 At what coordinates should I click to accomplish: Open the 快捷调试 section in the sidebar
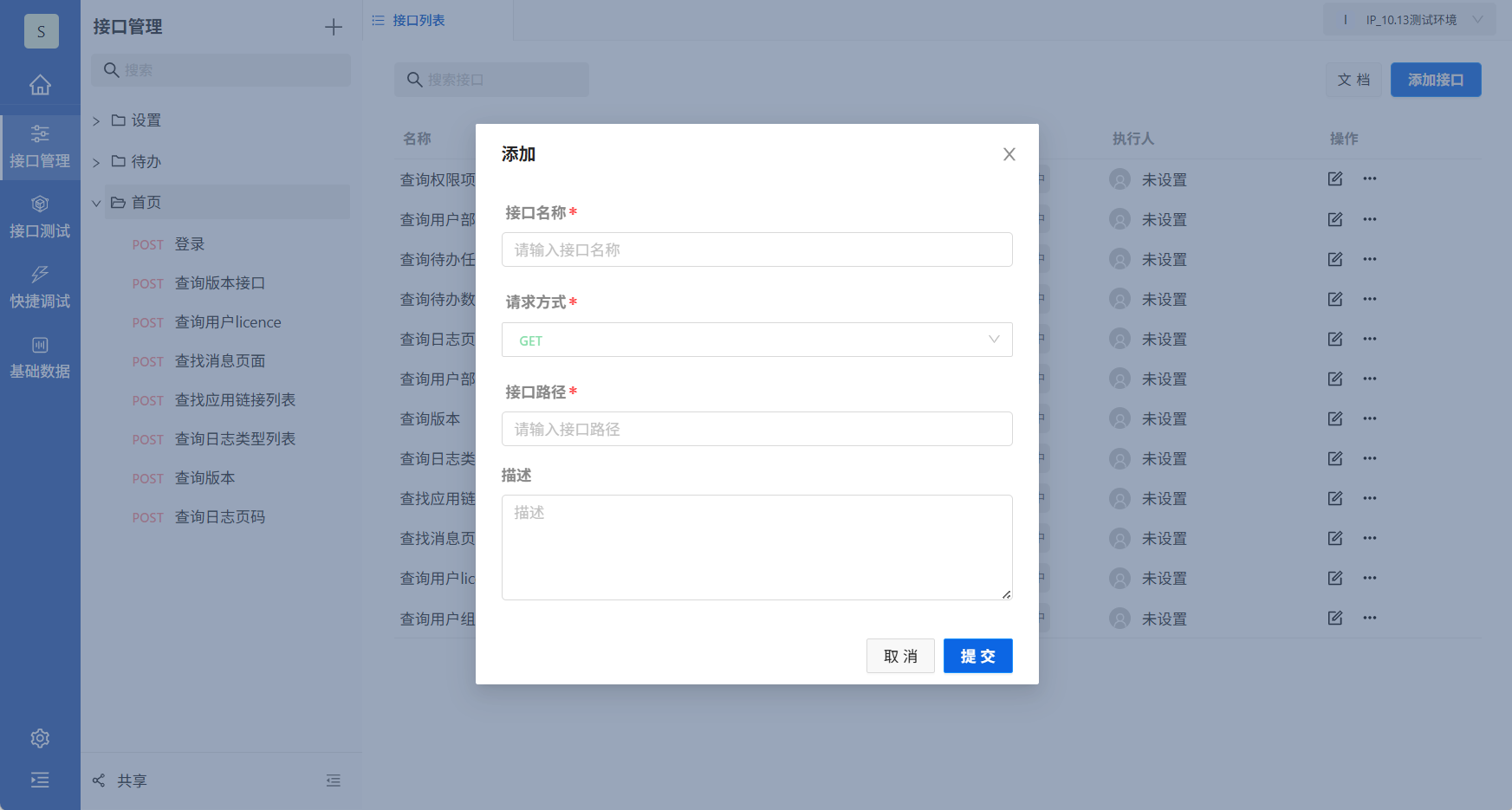click(40, 286)
